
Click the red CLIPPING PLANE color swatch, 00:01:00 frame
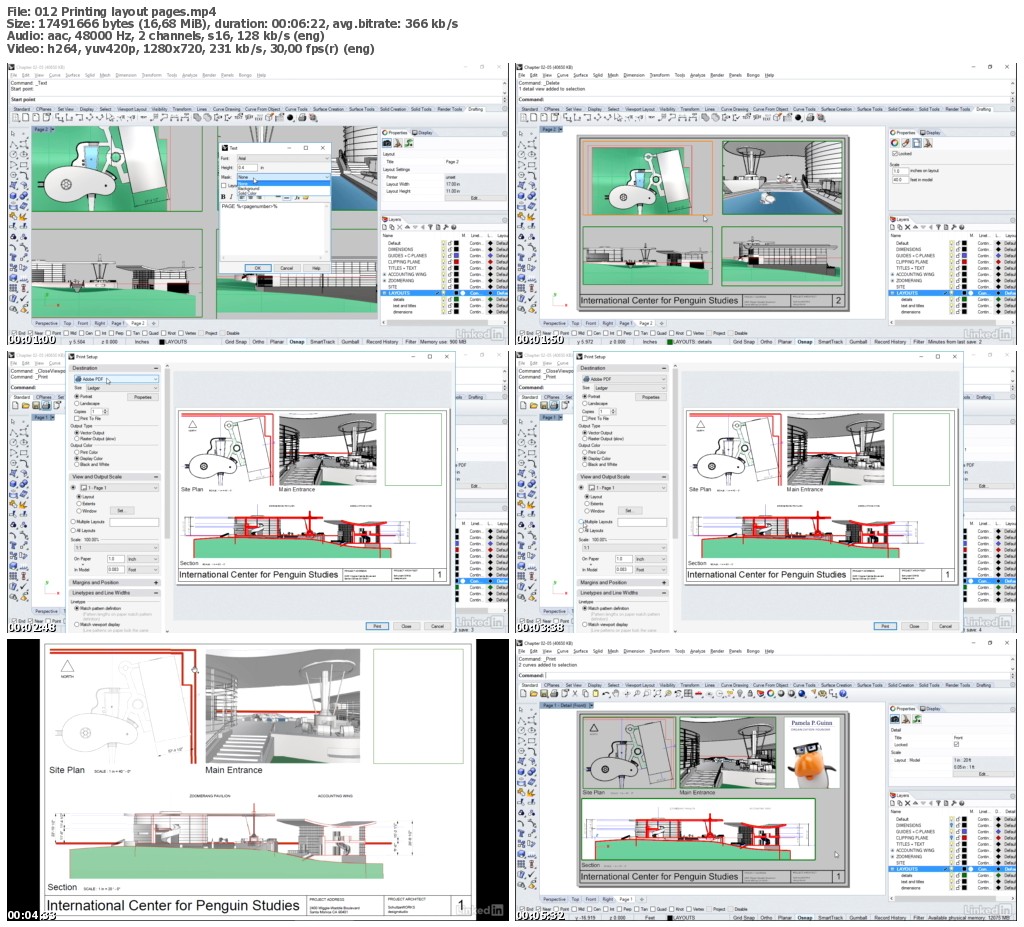[x=456, y=262]
